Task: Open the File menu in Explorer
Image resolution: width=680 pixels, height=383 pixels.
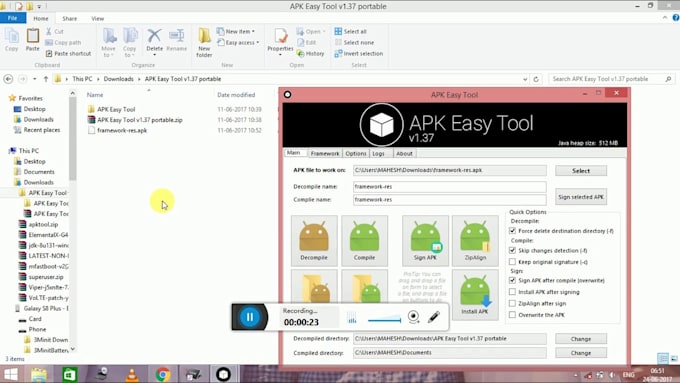Action: point(13,18)
